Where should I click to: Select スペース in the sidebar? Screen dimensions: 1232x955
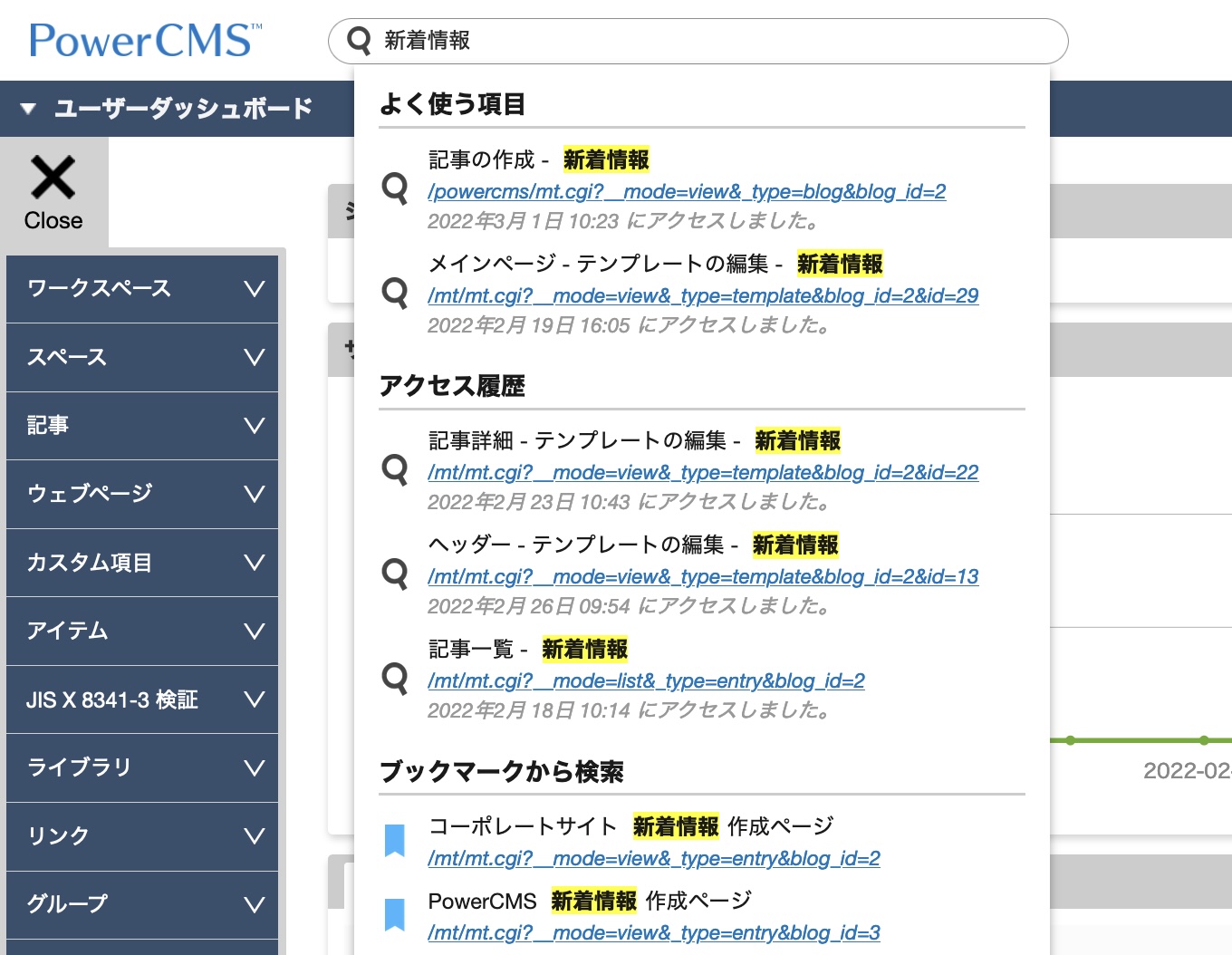coord(142,357)
